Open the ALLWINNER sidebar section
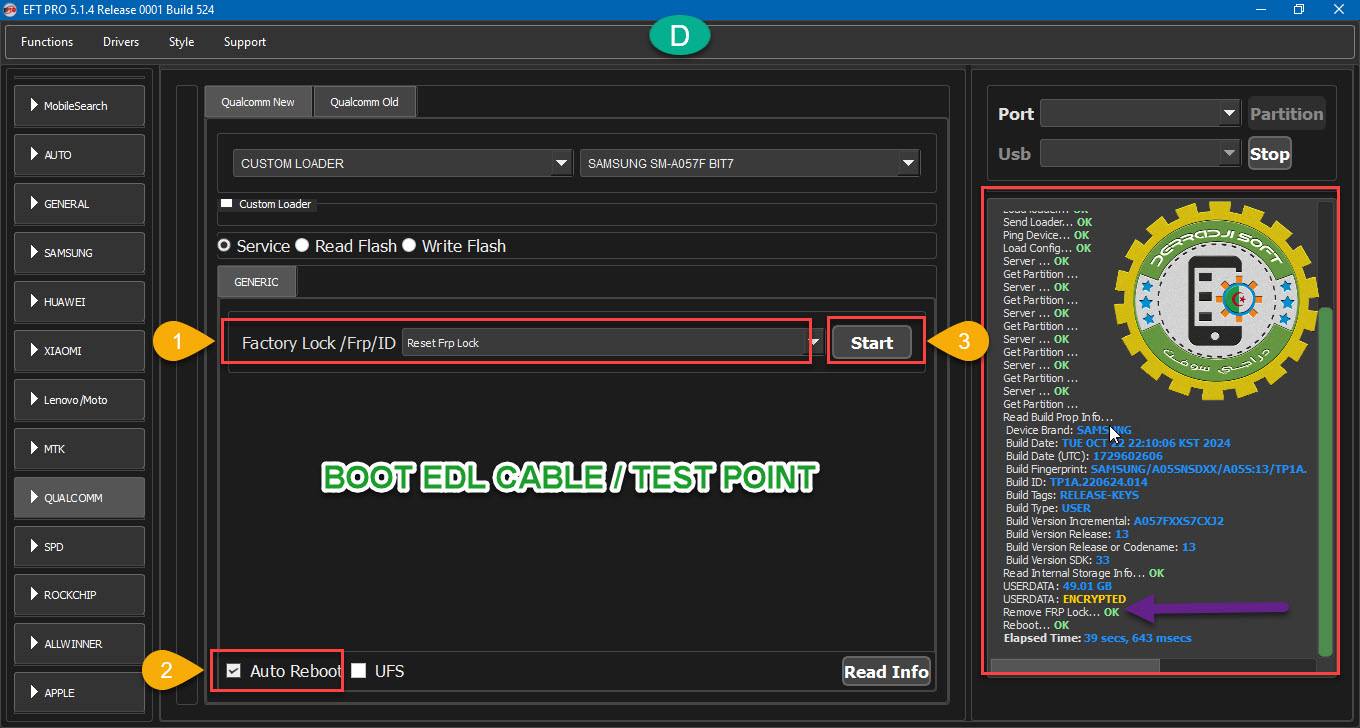This screenshot has height=728, width=1360. [x=79, y=644]
